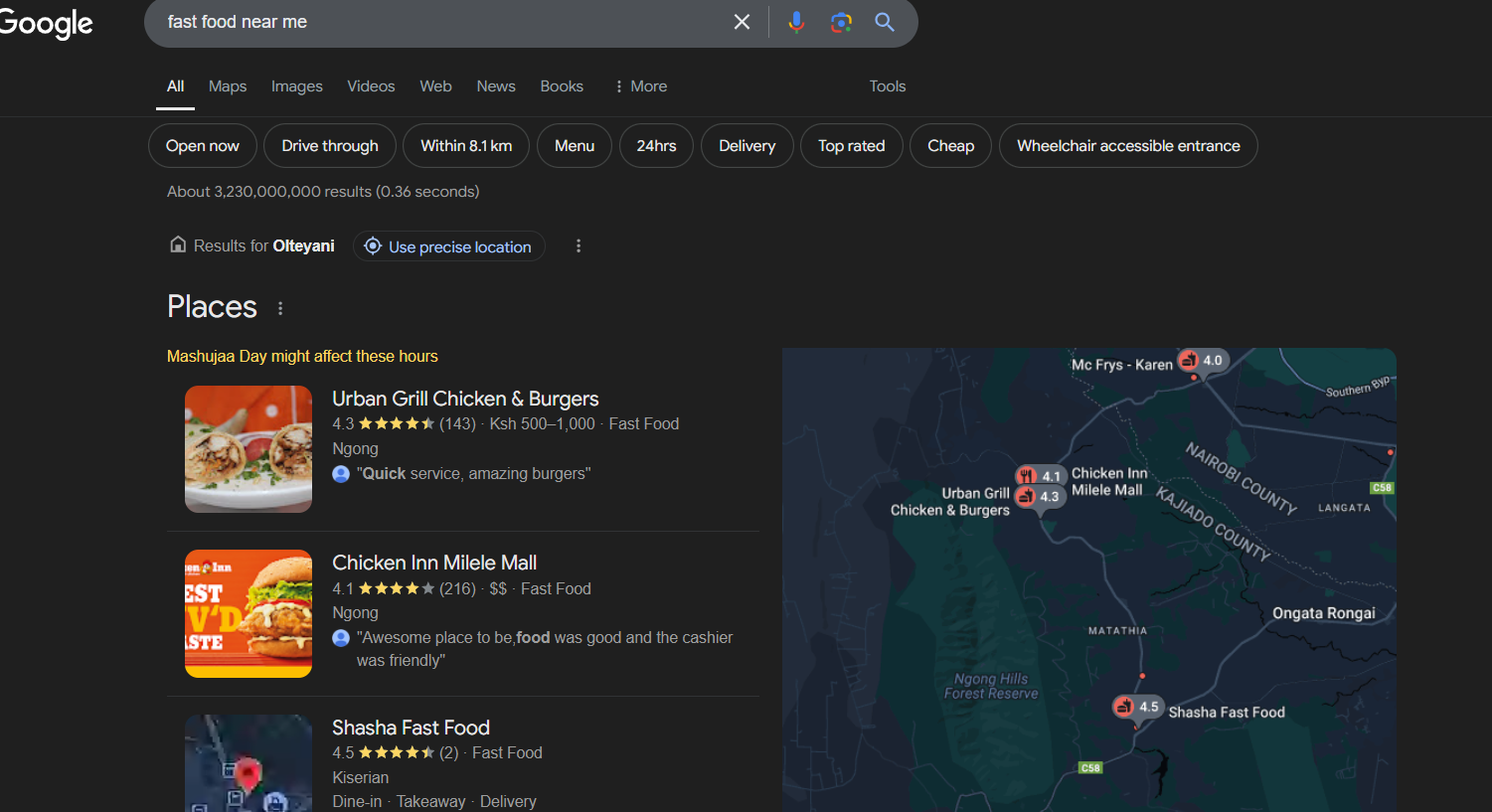The width and height of the screenshot is (1492, 812).
Task: Switch to the Web tab
Action: (435, 86)
